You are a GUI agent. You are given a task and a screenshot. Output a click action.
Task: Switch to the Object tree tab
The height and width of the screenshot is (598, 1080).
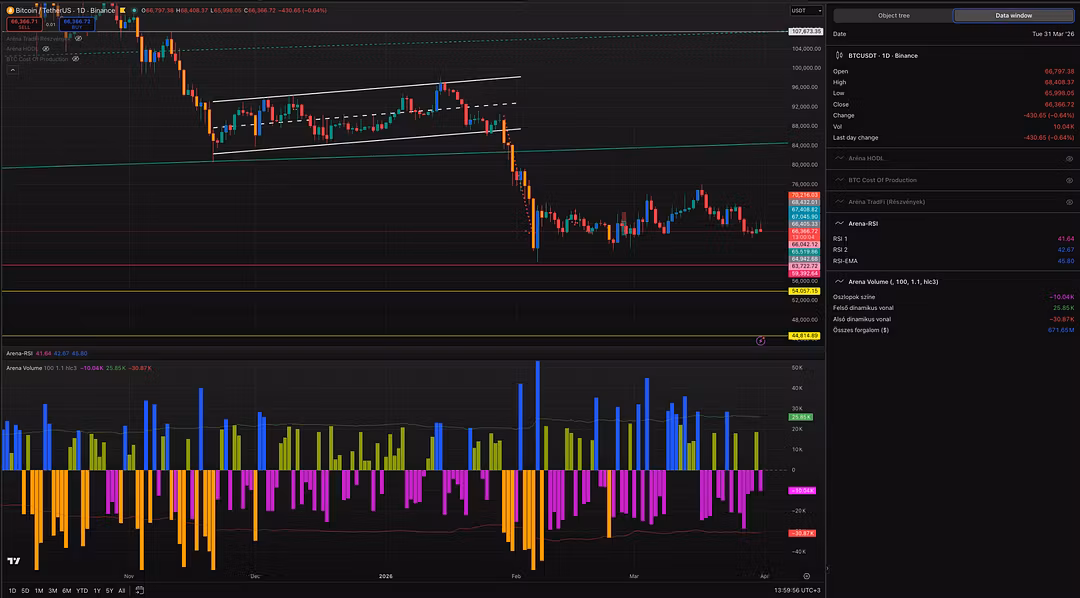coord(893,15)
